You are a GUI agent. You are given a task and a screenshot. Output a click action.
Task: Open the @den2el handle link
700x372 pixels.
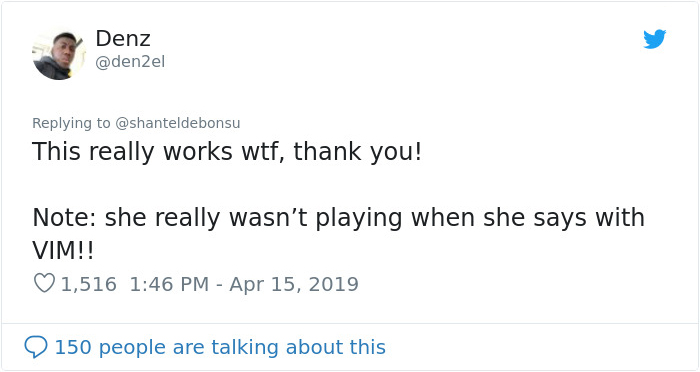click(130, 62)
